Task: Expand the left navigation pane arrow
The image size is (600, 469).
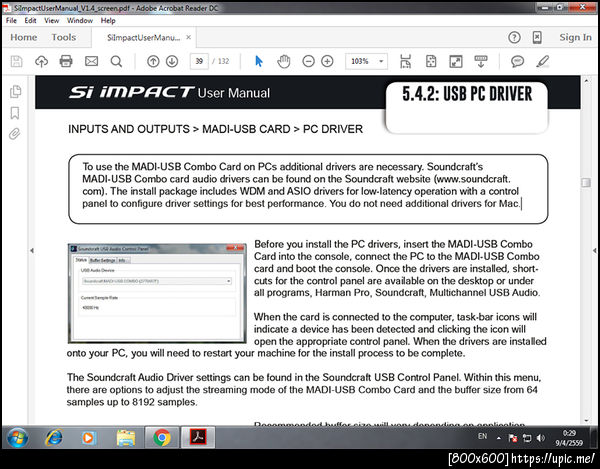Action: (x=32, y=251)
